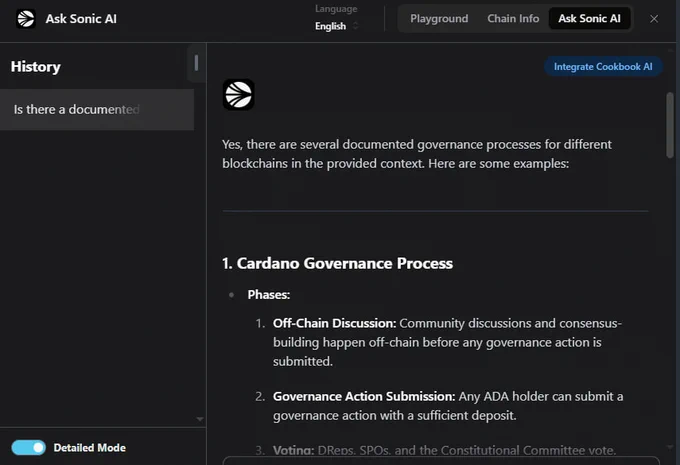Click the 'Detailed Mode' label
This screenshot has height=465, width=680.
coord(90,448)
